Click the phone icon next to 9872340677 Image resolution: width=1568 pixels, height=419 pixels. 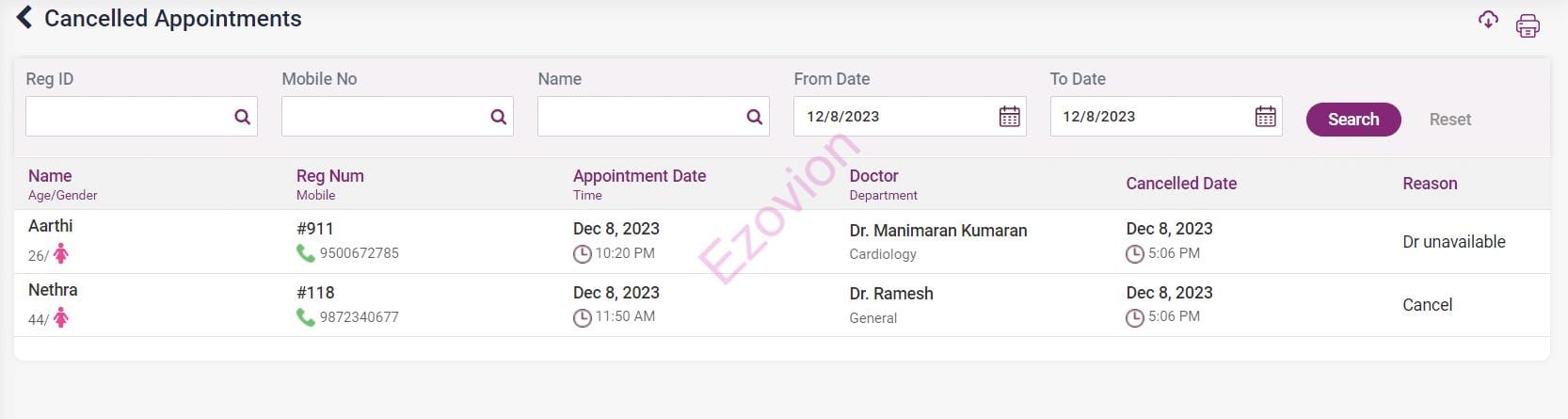tap(305, 317)
